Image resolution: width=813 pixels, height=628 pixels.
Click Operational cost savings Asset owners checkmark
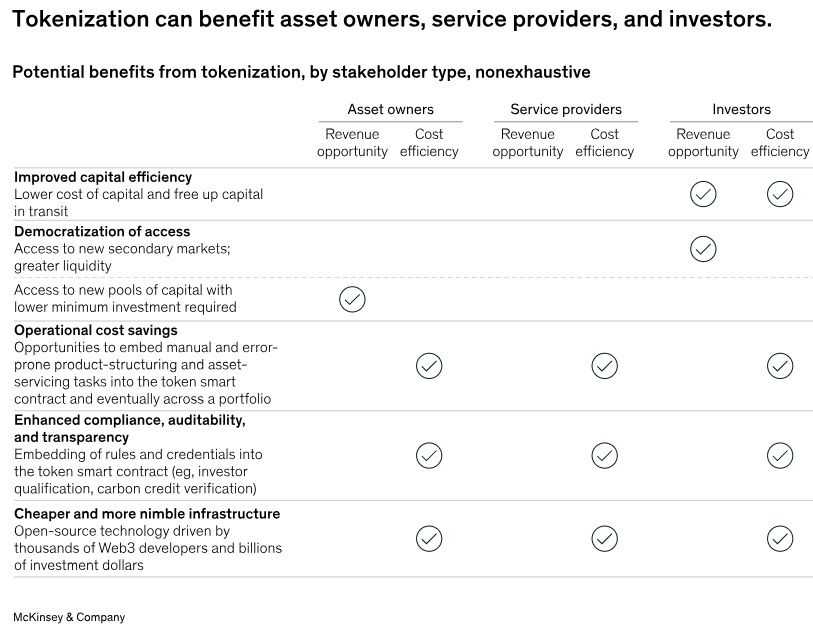point(429,366)
